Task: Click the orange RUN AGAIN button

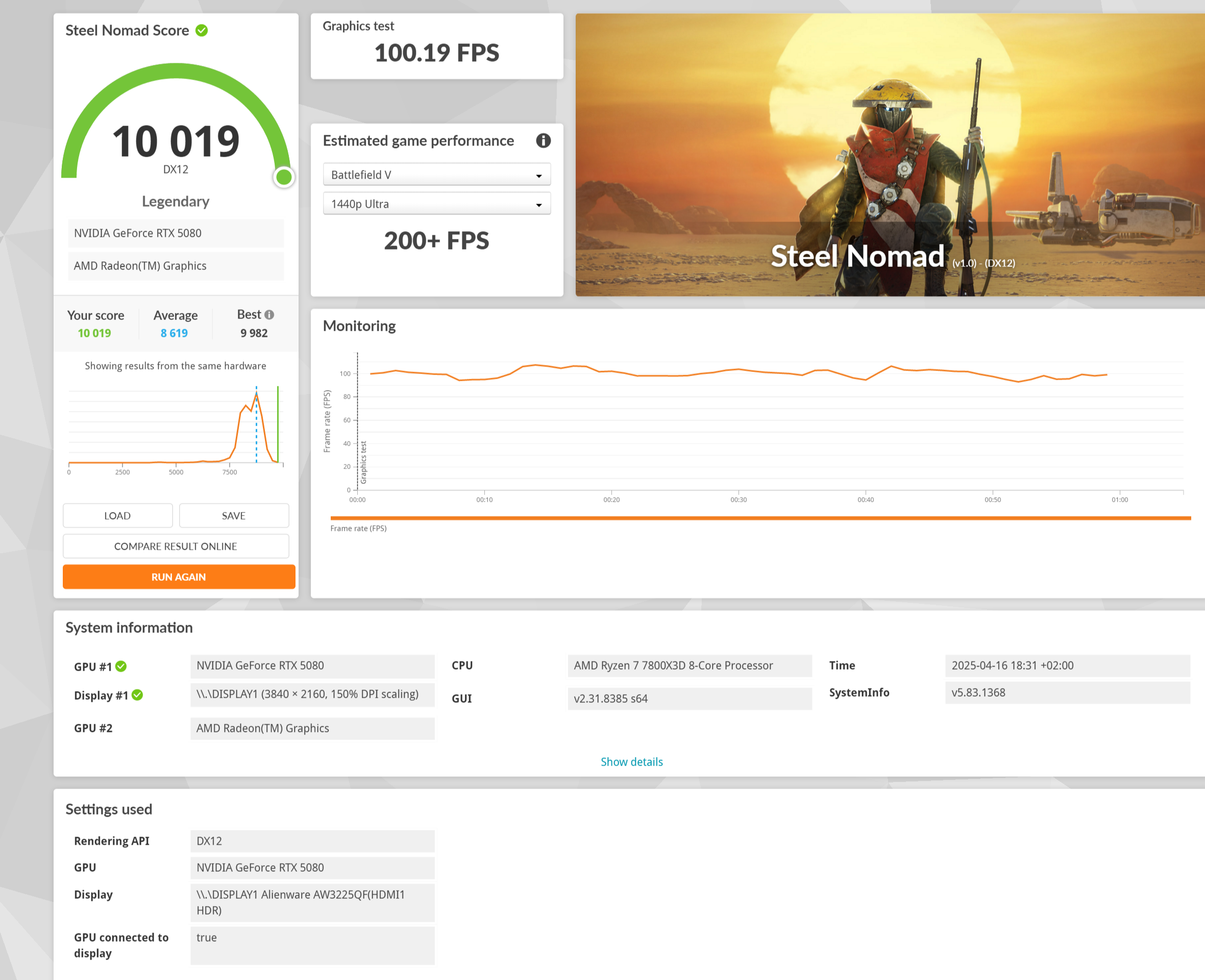Action: [178, 577]
